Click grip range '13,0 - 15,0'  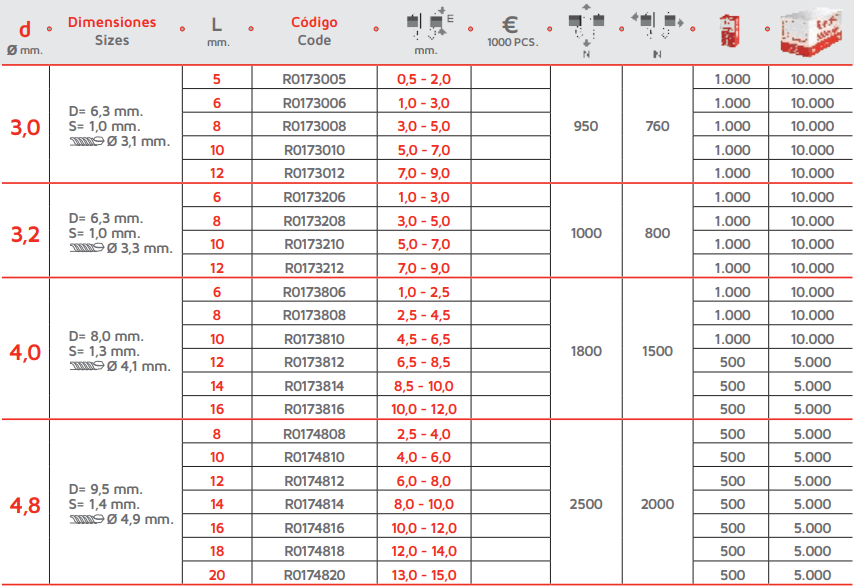pyautogui.click(x=424, y=575)
